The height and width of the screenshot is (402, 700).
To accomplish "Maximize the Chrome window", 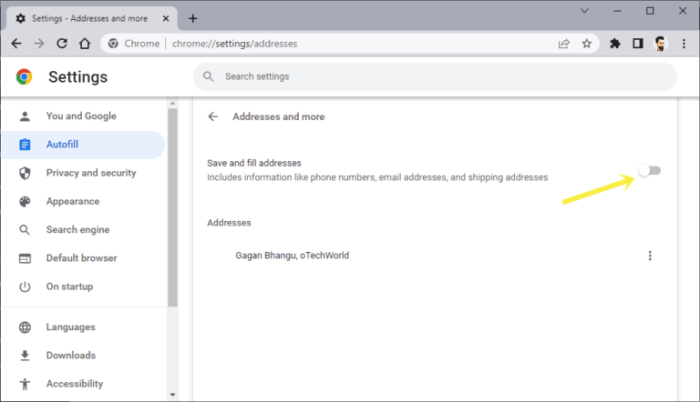I will pos(650,11).
